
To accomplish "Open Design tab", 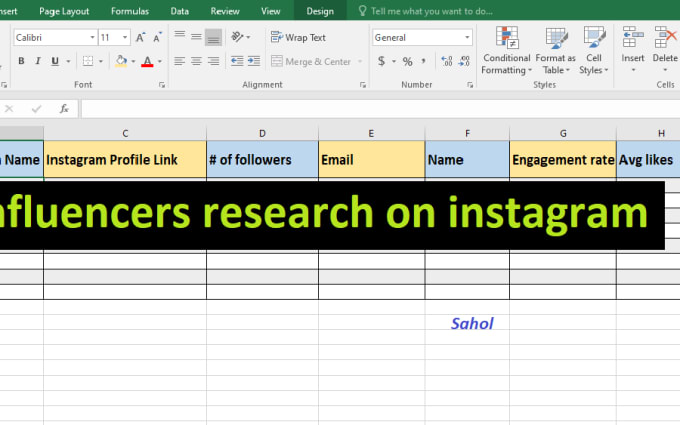I will tap(320, 11).
